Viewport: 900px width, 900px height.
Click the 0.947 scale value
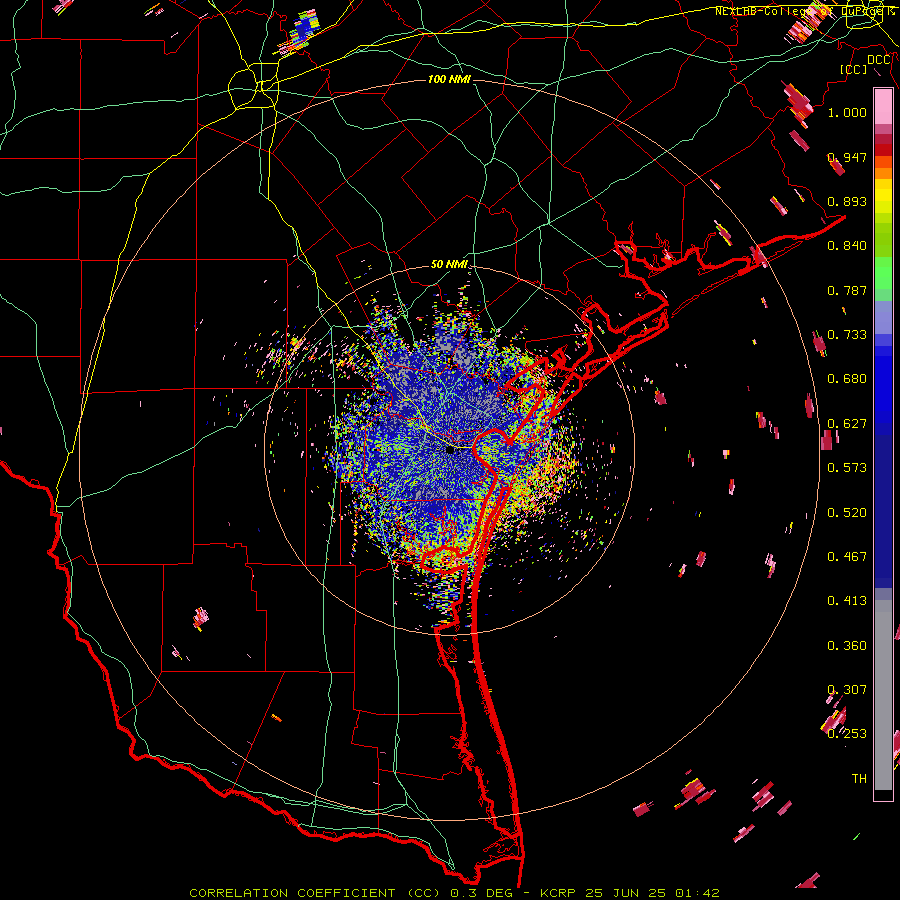point(847,157)
